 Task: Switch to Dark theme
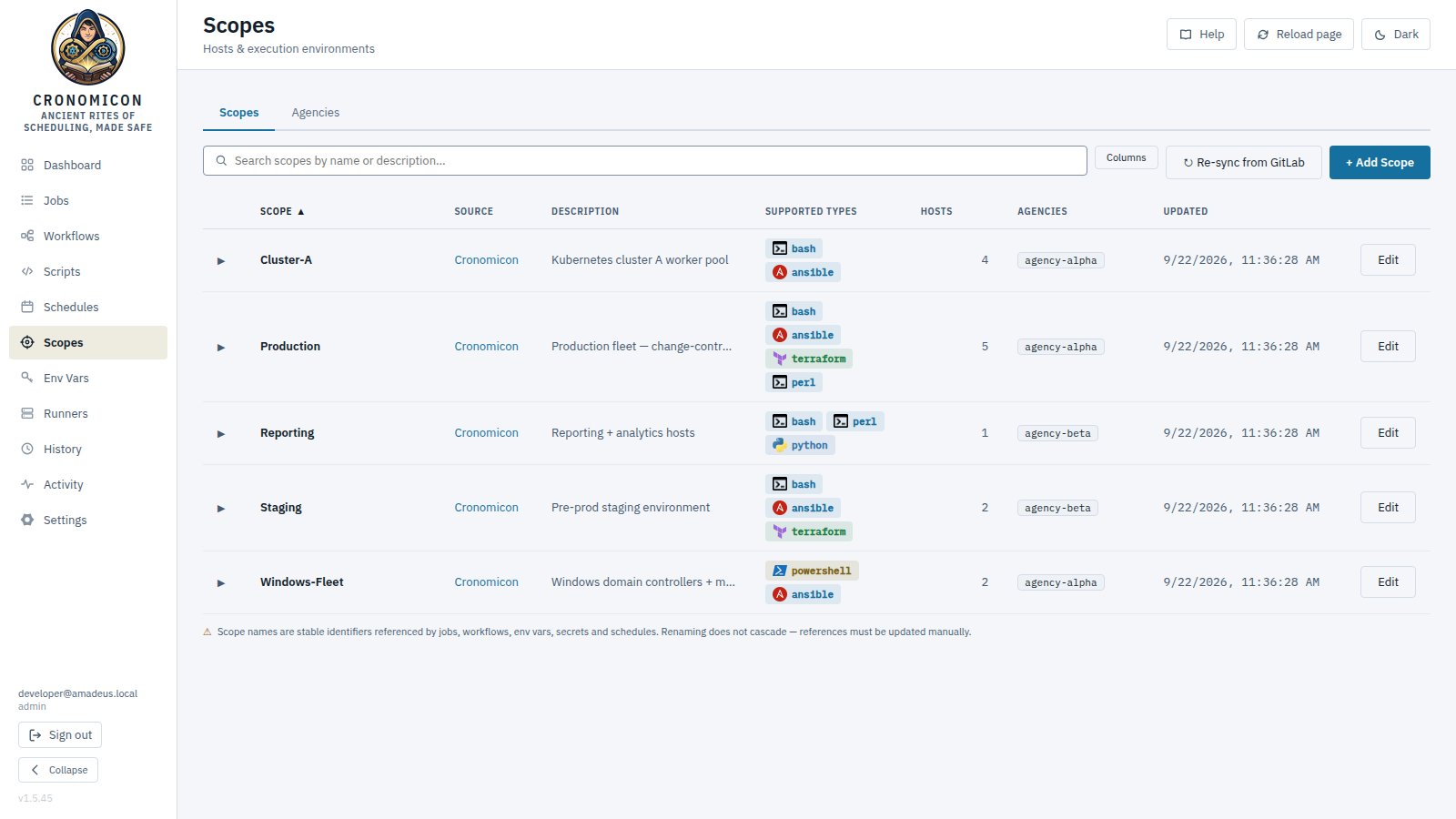(1396, 34)
